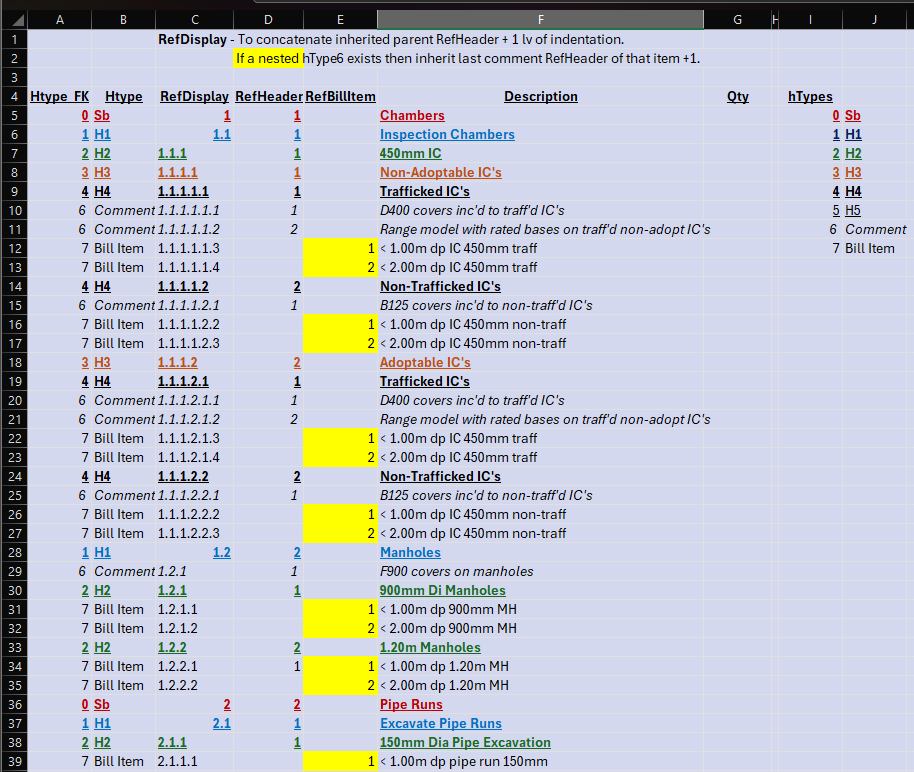914x772 pixels.
Task: Click the 'Htype' heading in column B
Action: coord(124,97)
